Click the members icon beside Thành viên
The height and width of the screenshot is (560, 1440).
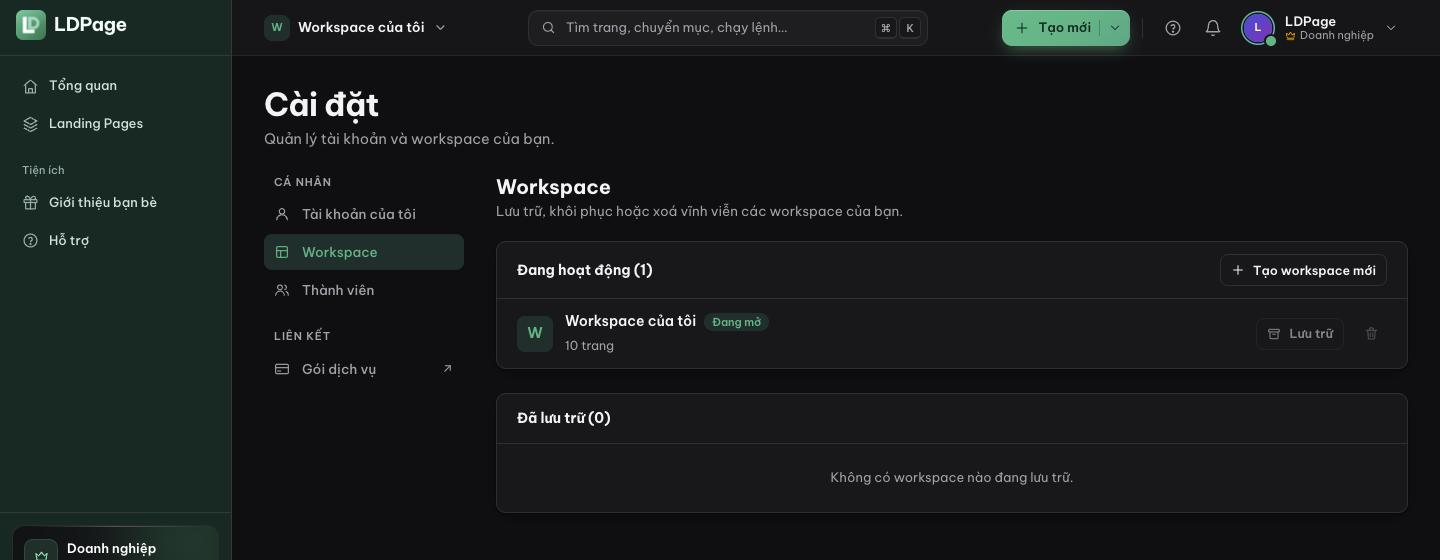coord(282,291)
